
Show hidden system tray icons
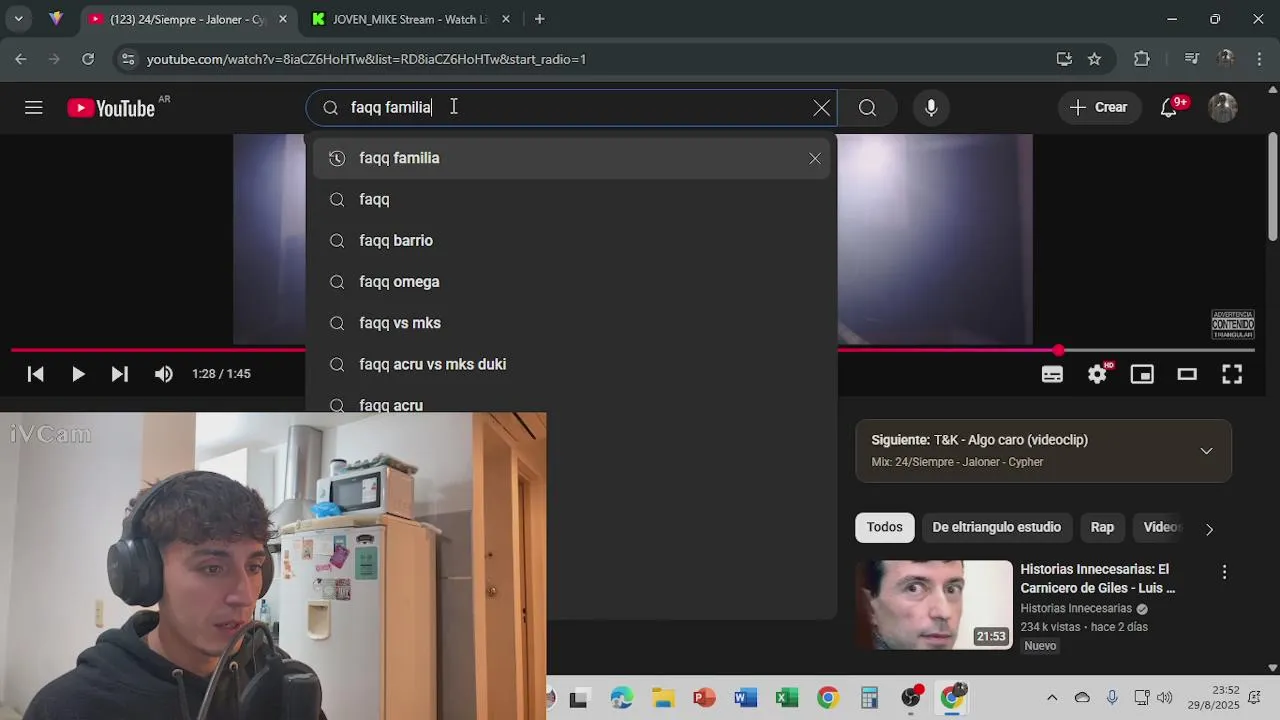[x=1052, y=698]
